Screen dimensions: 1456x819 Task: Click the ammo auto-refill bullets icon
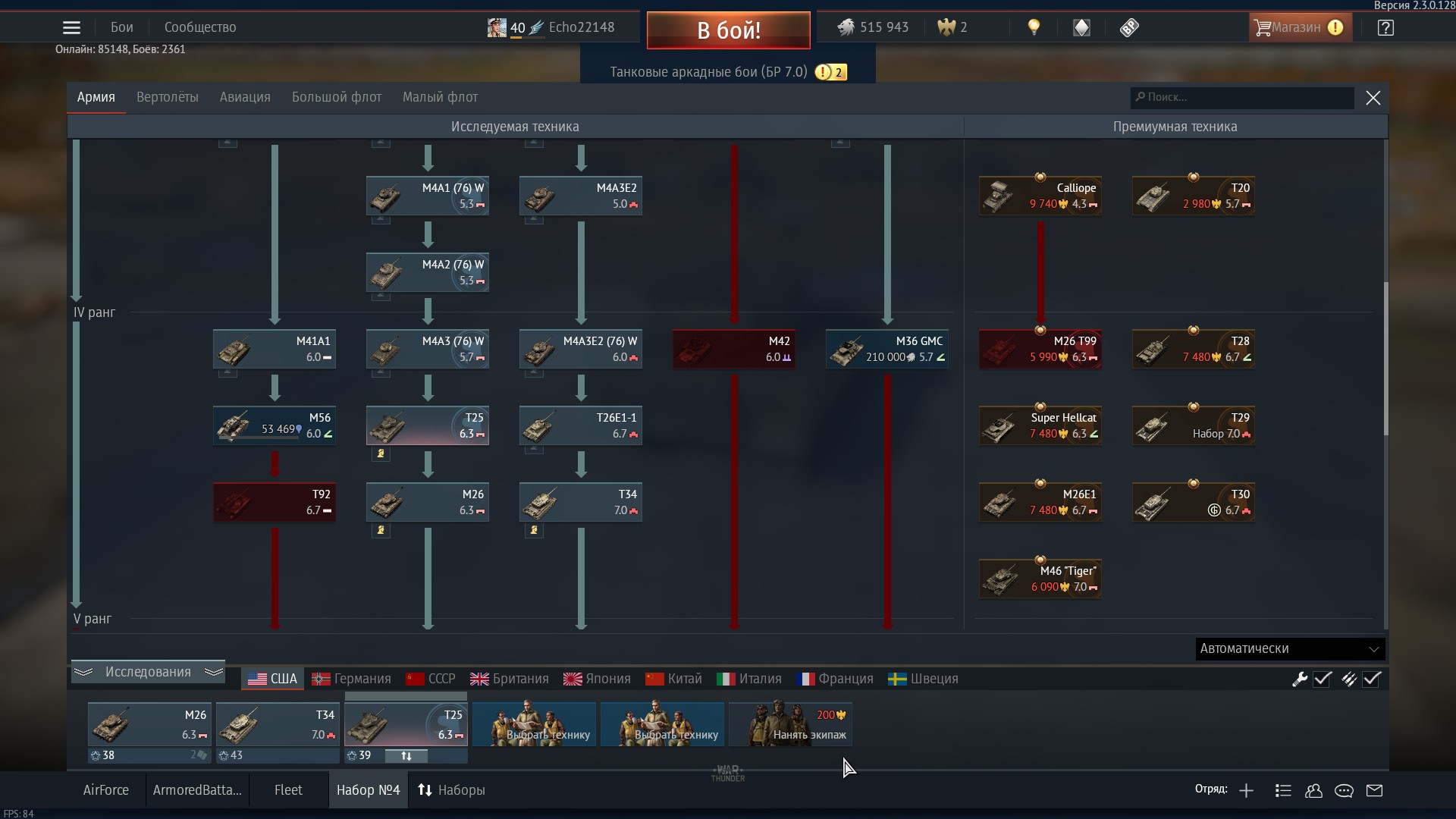(1348, 679)
